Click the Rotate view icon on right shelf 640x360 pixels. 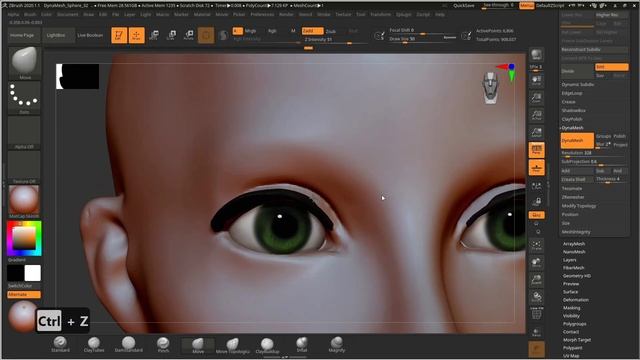pos(536,297)
